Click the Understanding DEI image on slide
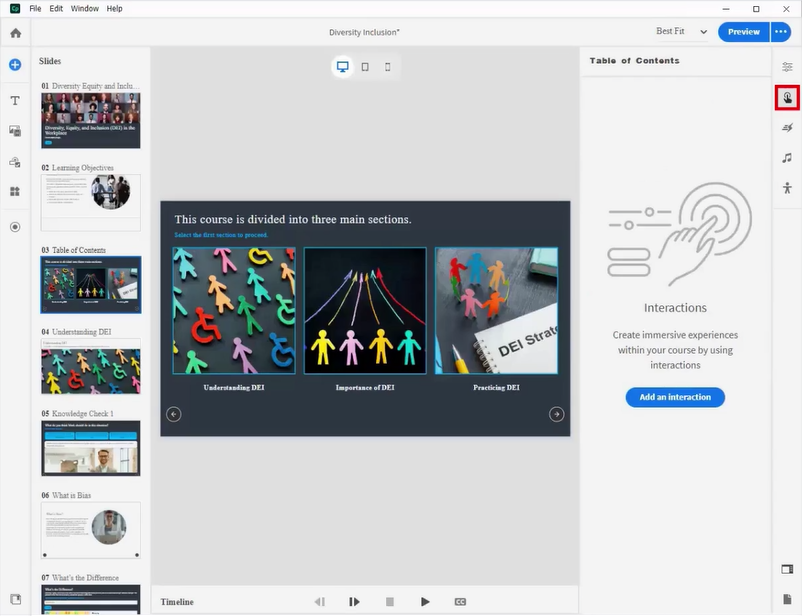802x616 pixels. tap(234, 311)
